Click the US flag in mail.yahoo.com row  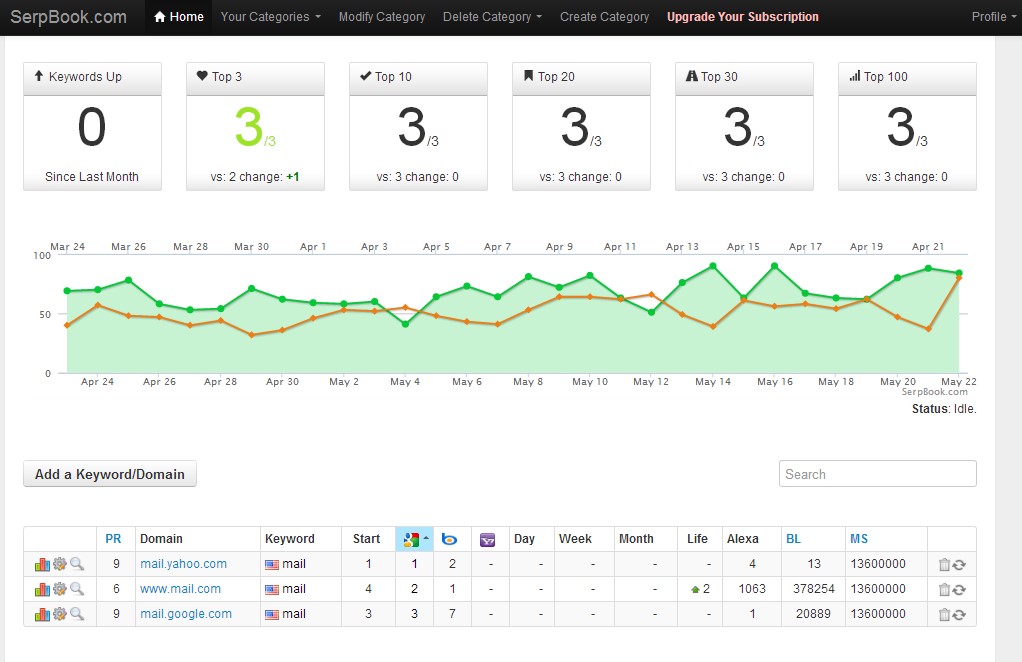tap(272, 565)
